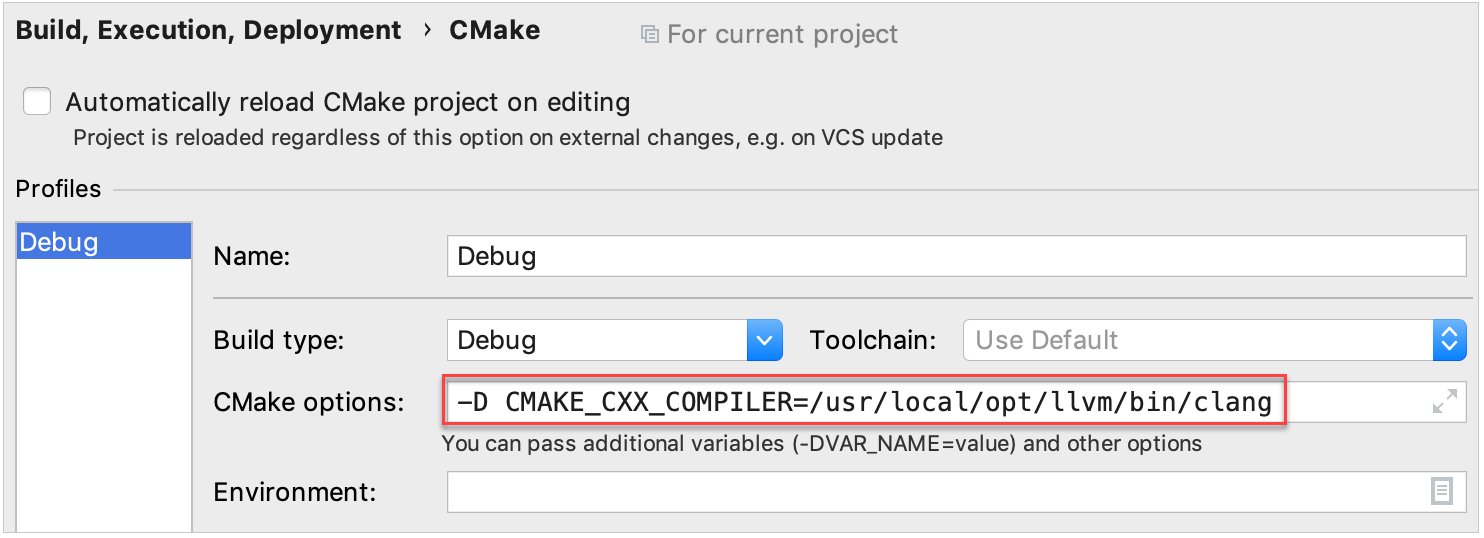Click the expand icon in CMake options field

1444,403
